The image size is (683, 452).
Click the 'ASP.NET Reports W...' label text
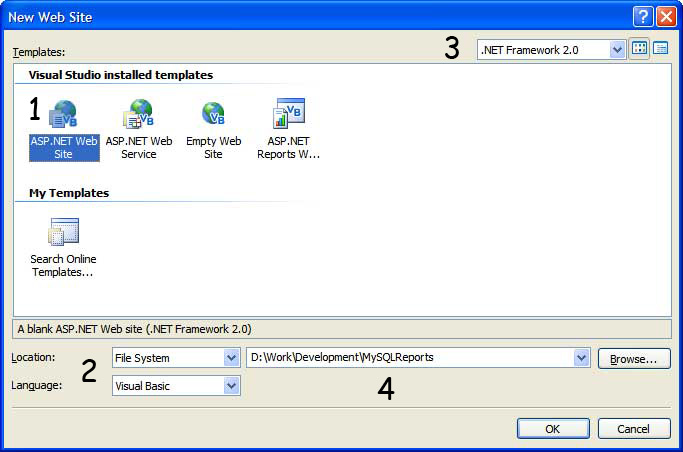click(x=288, y=148)
